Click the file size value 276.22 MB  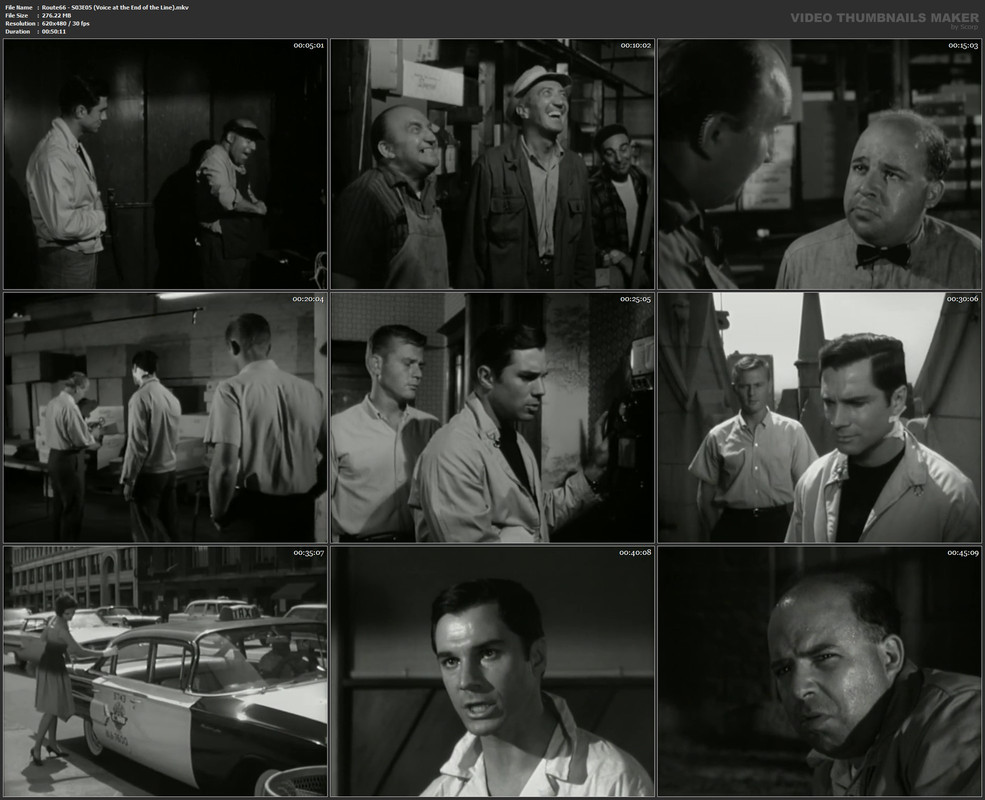click(57, 16)
